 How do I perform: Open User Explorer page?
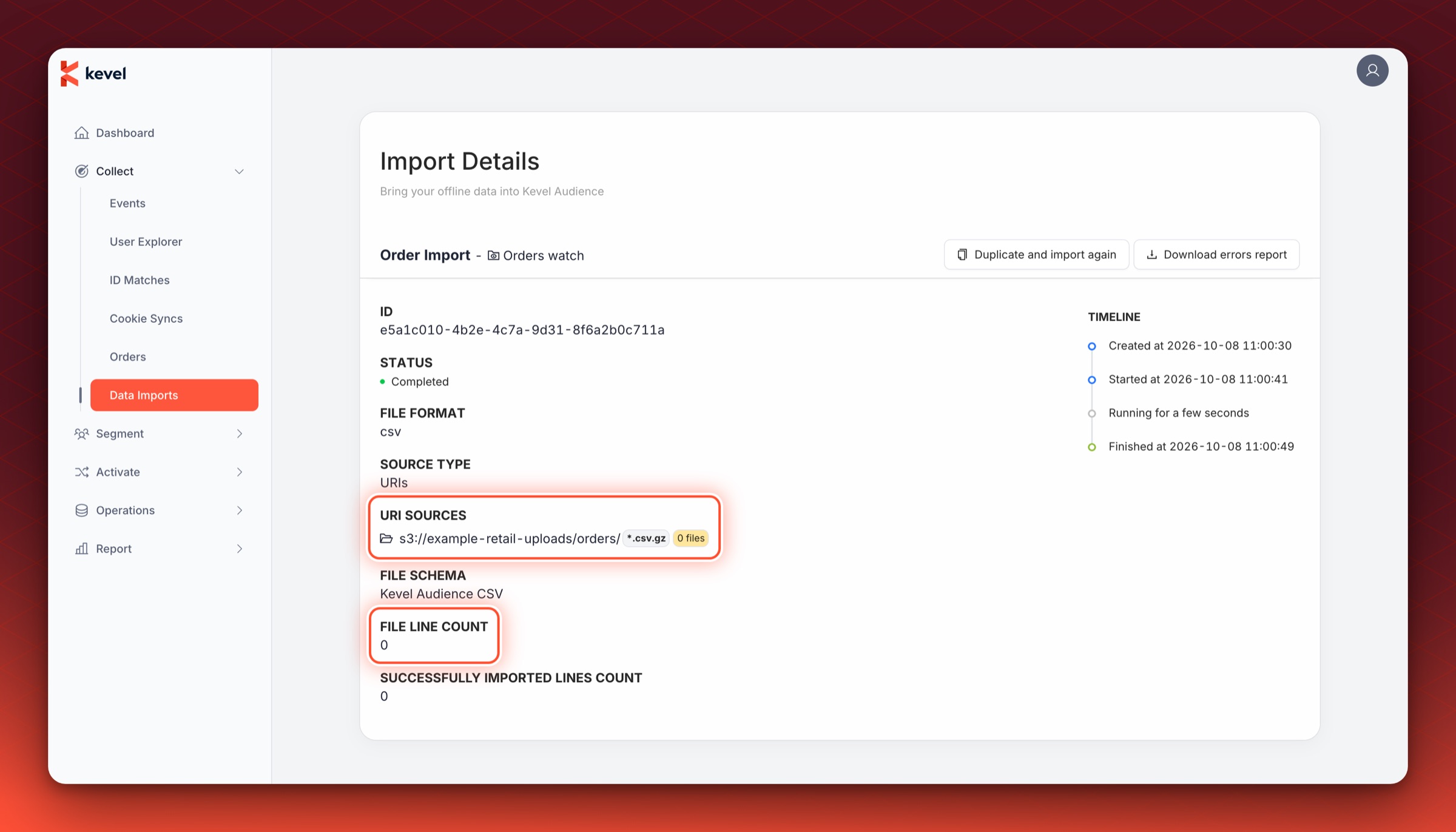click(146, 242)
